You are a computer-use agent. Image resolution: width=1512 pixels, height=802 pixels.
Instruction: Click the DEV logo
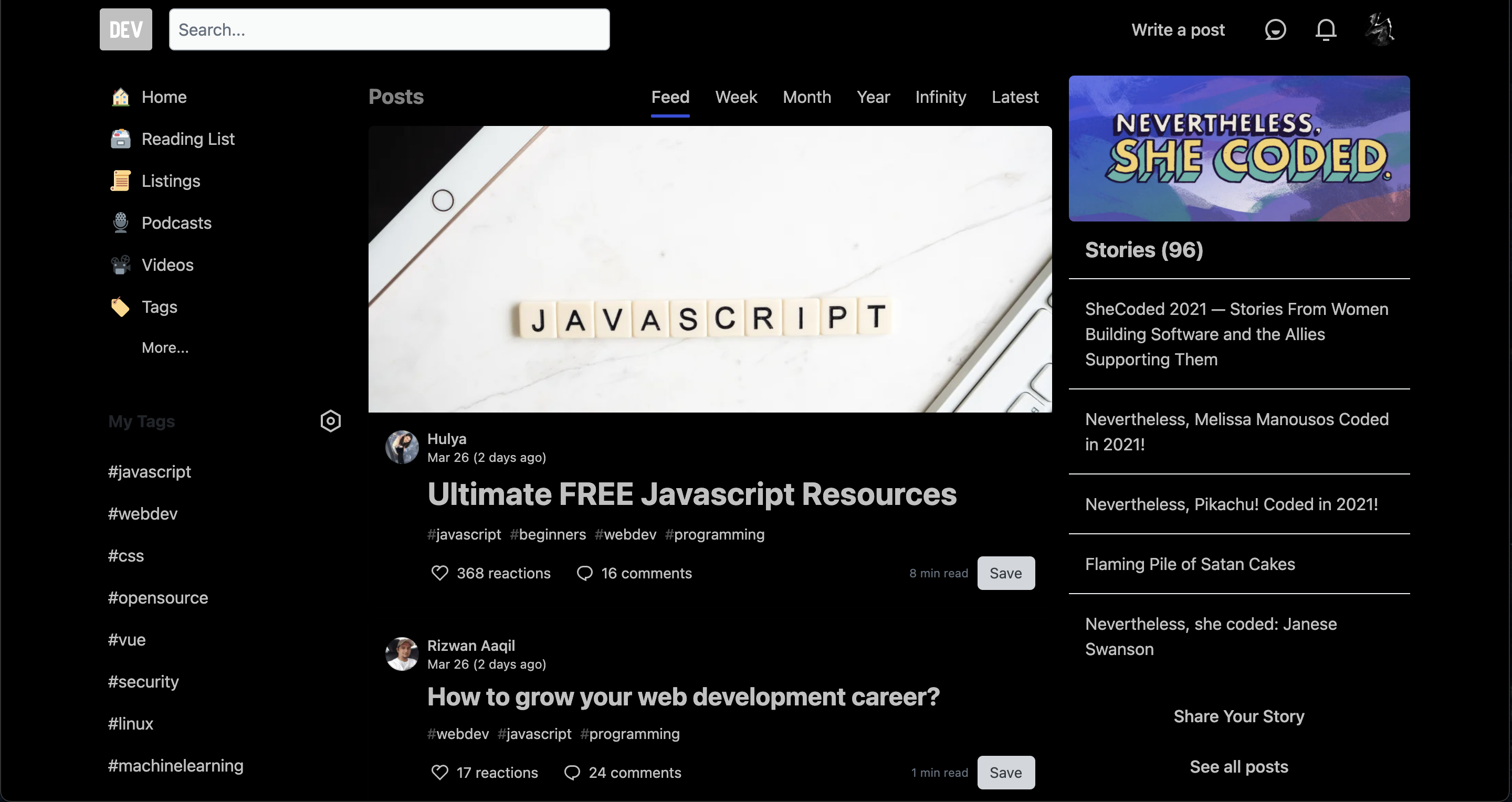pyautogui.click(x=125, y=29)
